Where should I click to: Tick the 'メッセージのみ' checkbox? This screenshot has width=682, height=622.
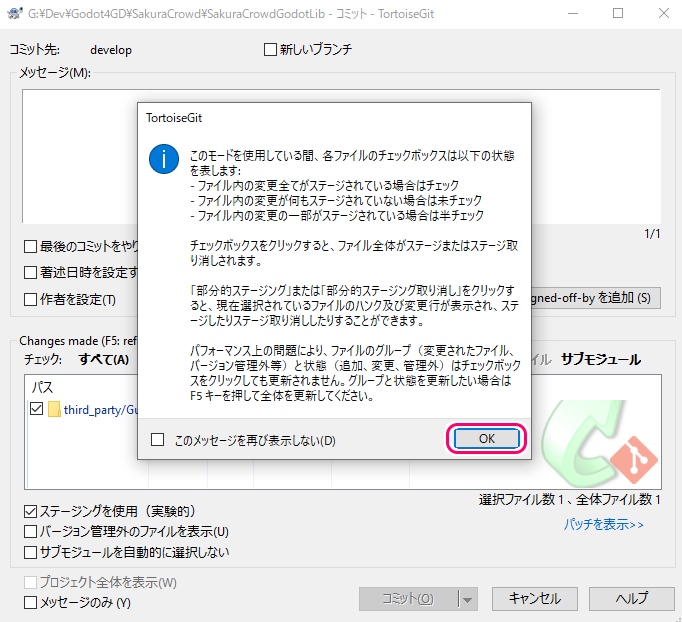point(30,602)
